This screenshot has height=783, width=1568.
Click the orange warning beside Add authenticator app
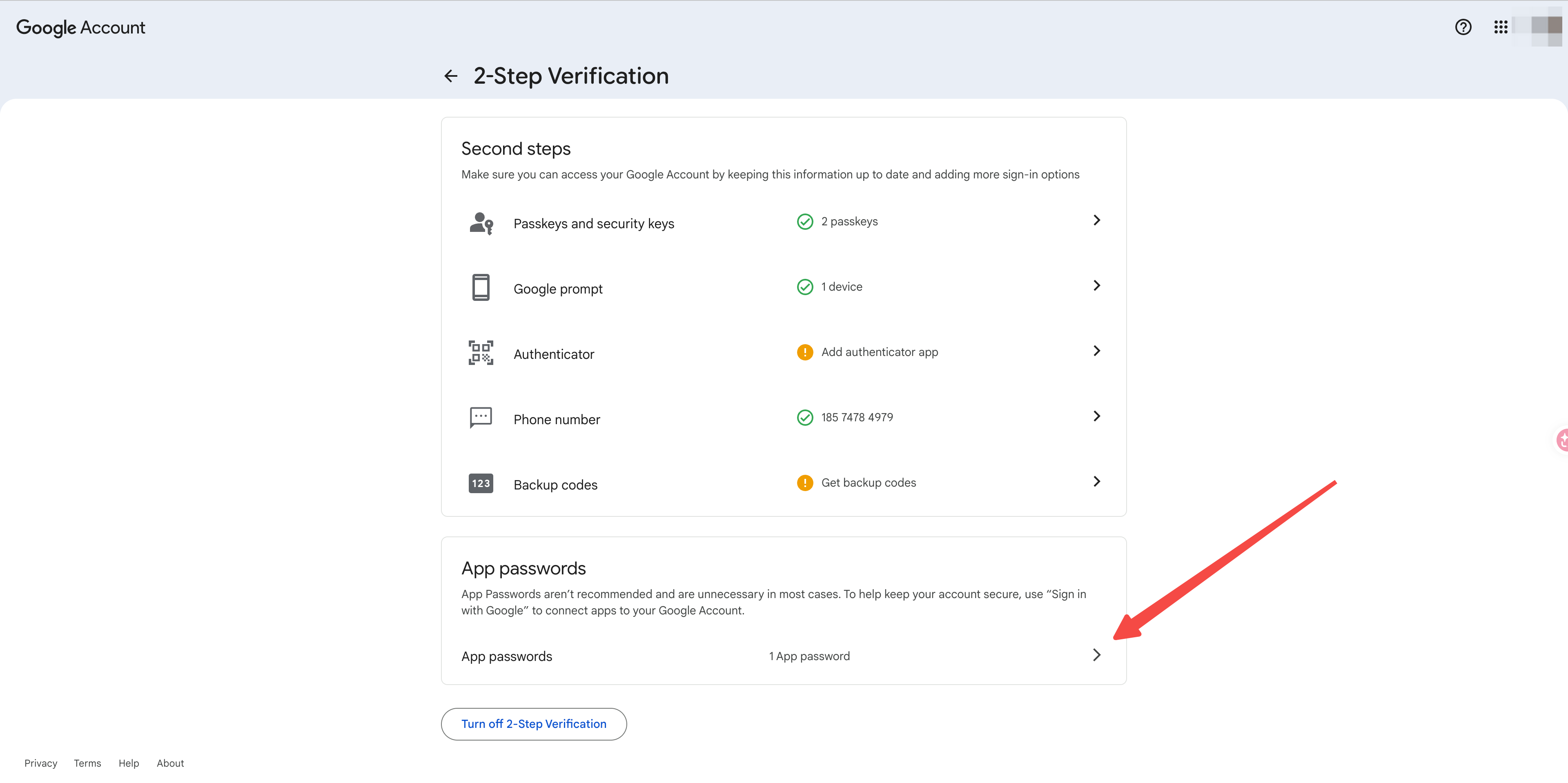point(805,352)
